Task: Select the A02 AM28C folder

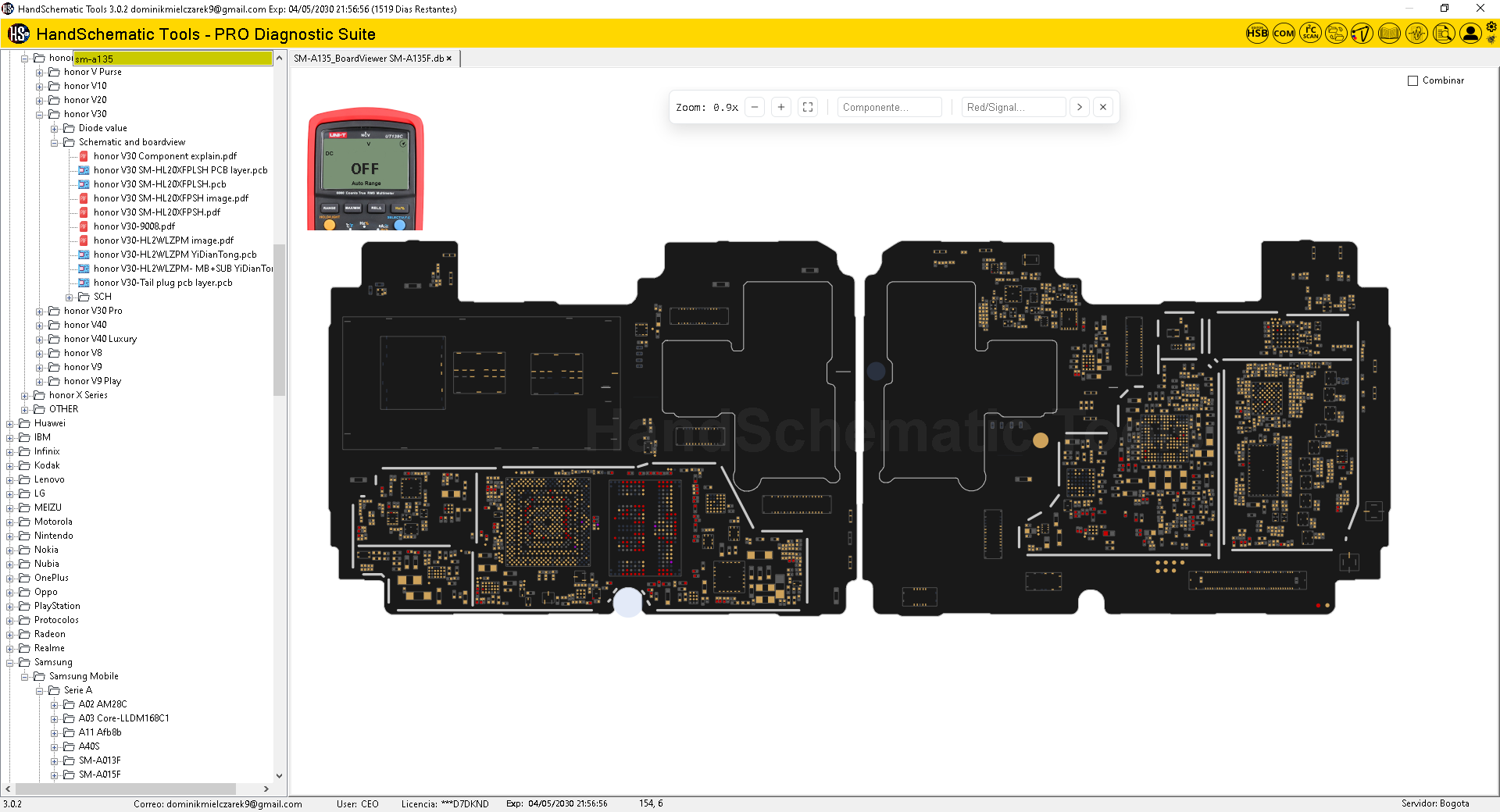Action: (x=102, y=704)
